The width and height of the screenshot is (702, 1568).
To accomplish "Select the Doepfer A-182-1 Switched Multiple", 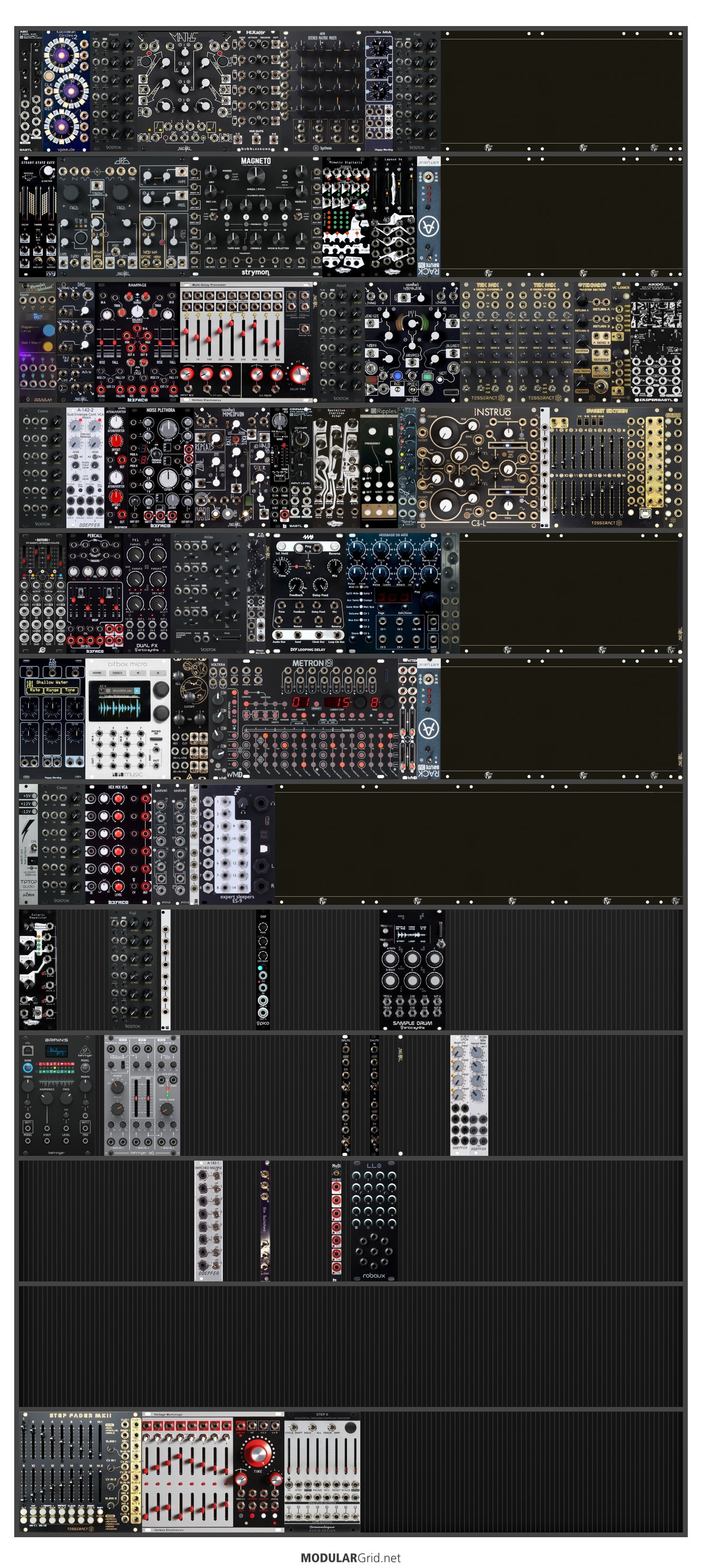I will (x=208, y=1222).
